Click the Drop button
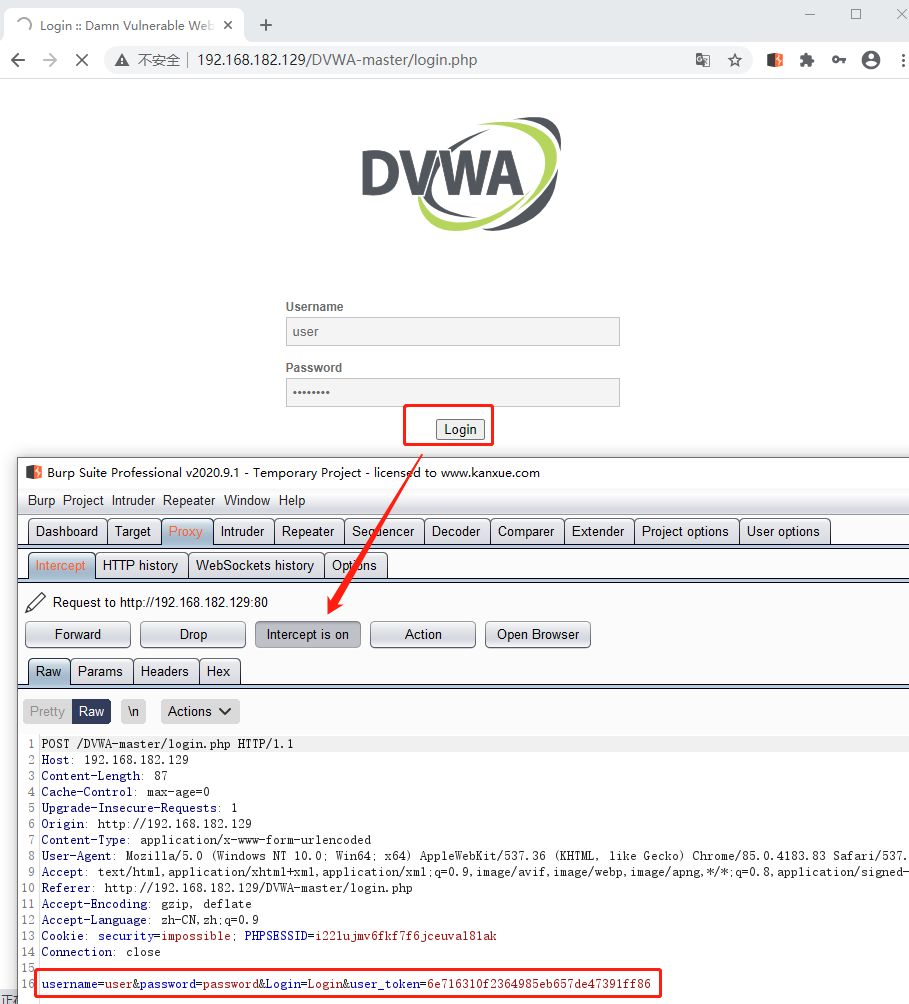 point(193,635)
